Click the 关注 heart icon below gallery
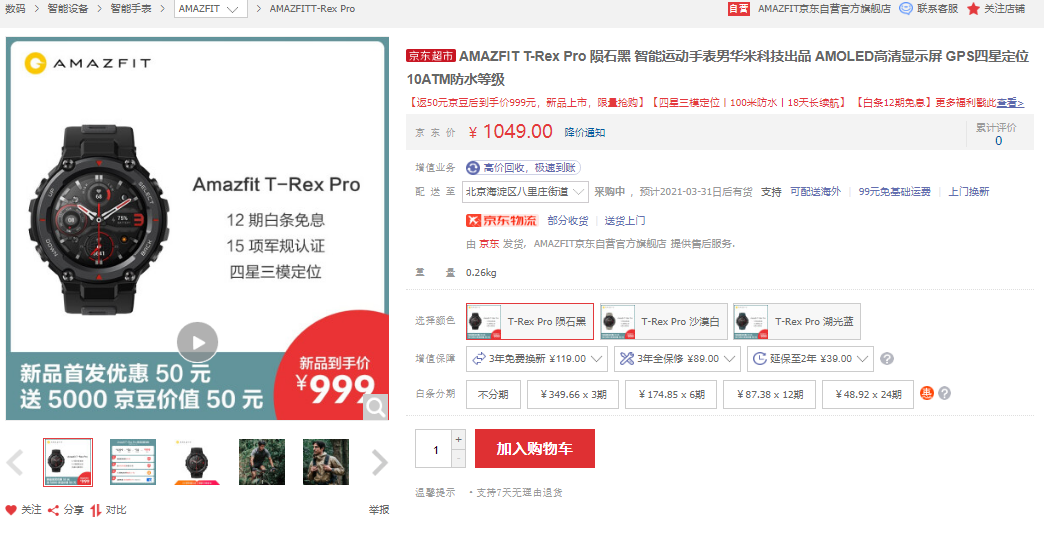 pos(11,510)
